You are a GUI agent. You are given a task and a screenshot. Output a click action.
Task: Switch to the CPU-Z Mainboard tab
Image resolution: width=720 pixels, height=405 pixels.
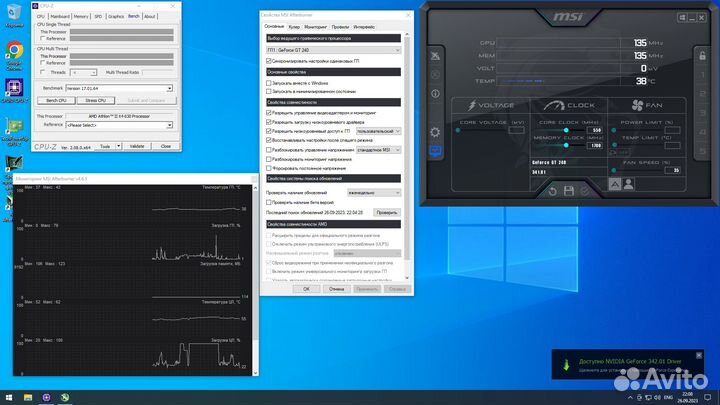[60, 17]
